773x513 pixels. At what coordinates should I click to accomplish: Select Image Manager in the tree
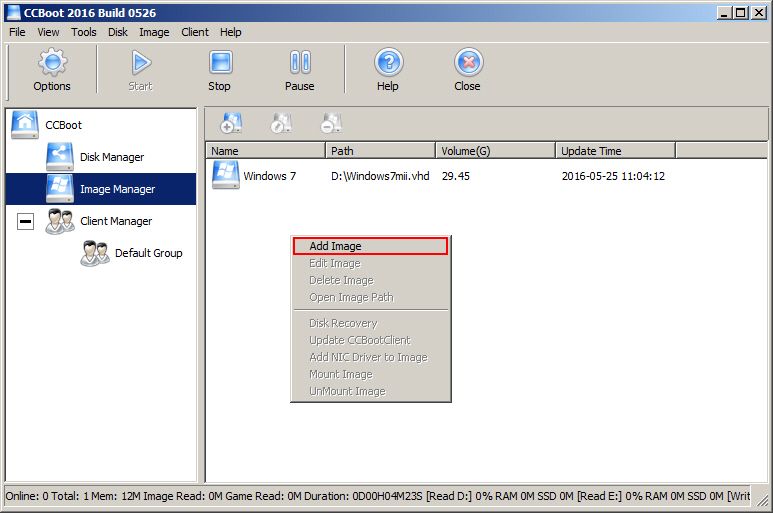[117, 189]
